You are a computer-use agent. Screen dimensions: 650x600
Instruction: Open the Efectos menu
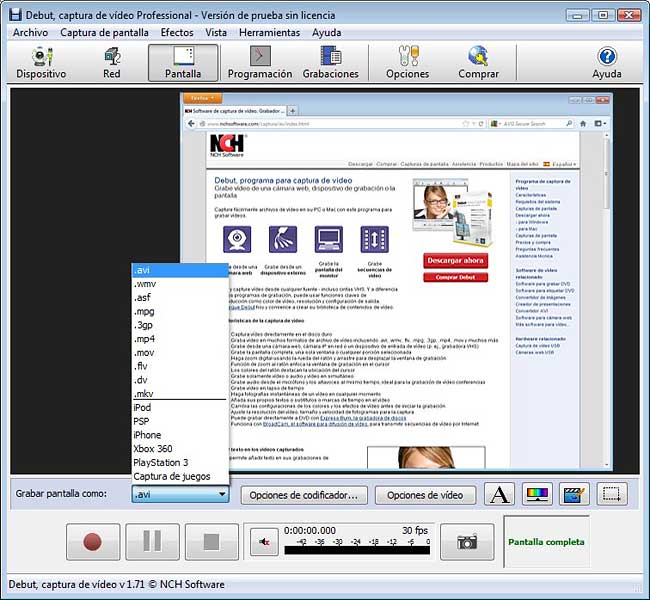pyautogui.click(x=177, y=32)
